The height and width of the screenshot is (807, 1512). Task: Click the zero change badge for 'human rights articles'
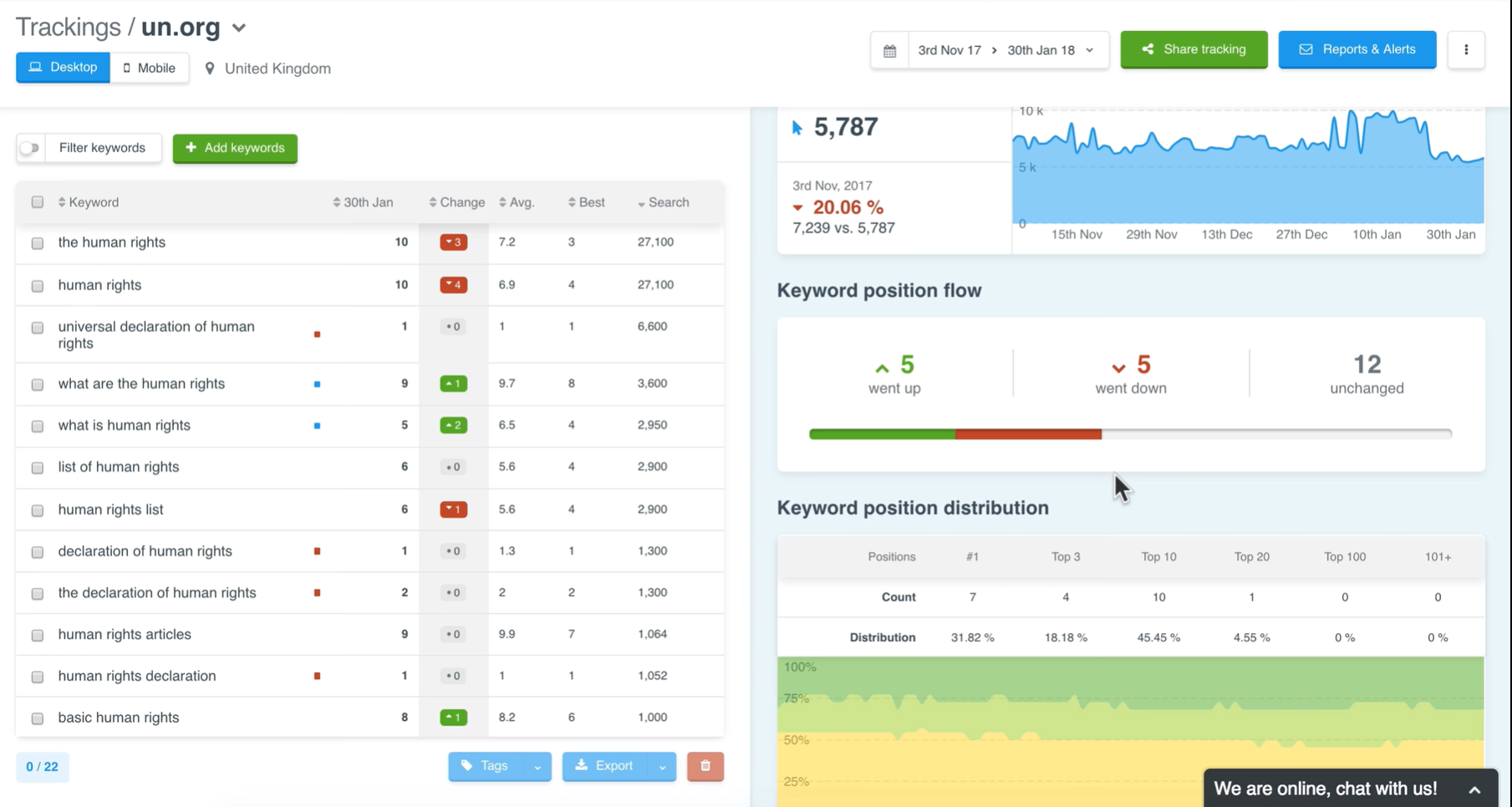(453, 635)
